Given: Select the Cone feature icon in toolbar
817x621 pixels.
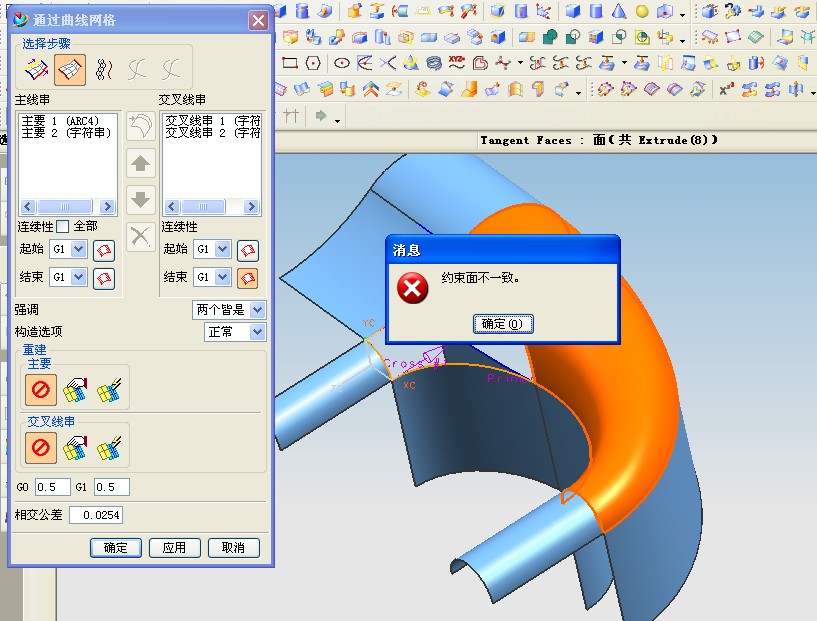Looking at the screenshot, I should coord(618,10).
